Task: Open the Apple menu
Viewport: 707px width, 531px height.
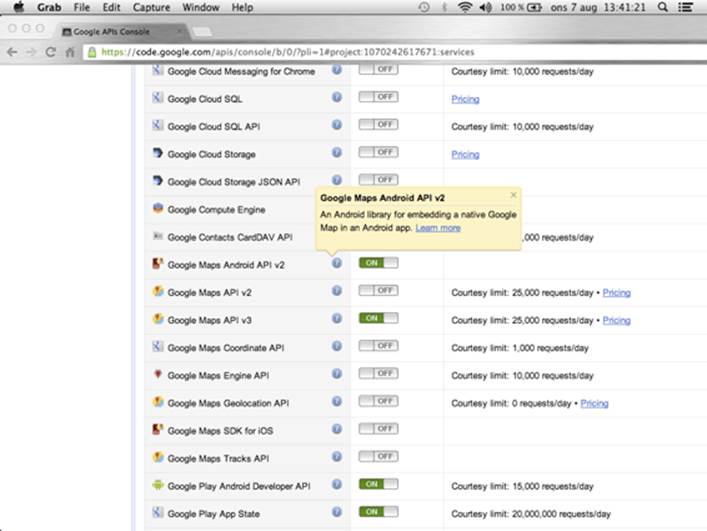Action: click(x=18, y=7)
